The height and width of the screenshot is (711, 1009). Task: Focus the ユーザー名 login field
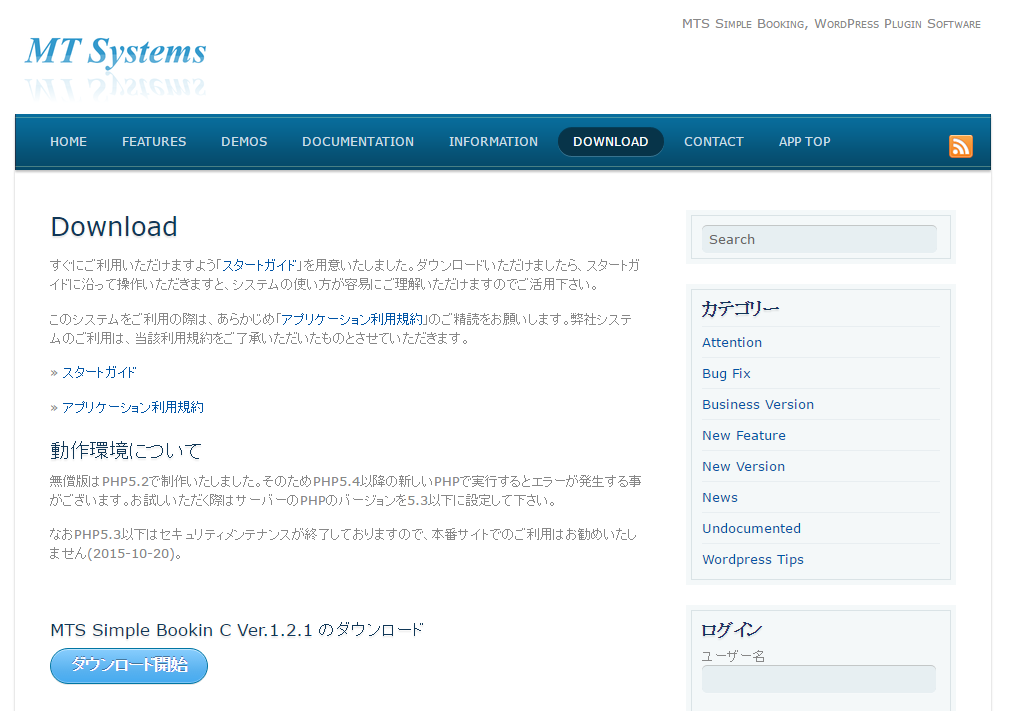pyautogui.click(x=819, y=679)
